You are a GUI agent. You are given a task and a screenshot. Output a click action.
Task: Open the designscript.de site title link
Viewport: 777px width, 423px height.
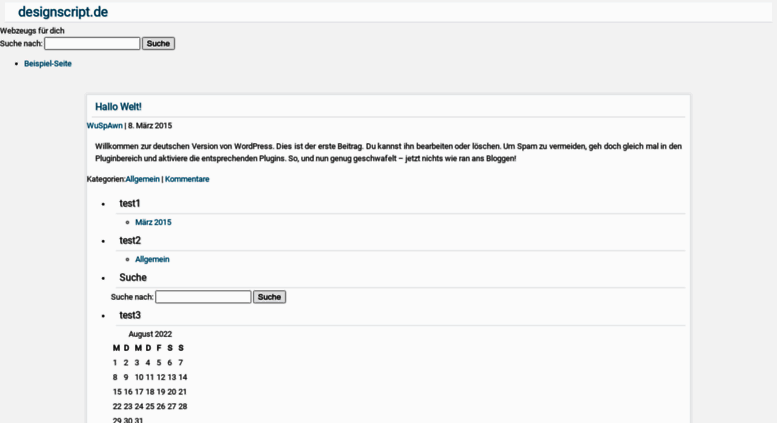tap(63, 12)
